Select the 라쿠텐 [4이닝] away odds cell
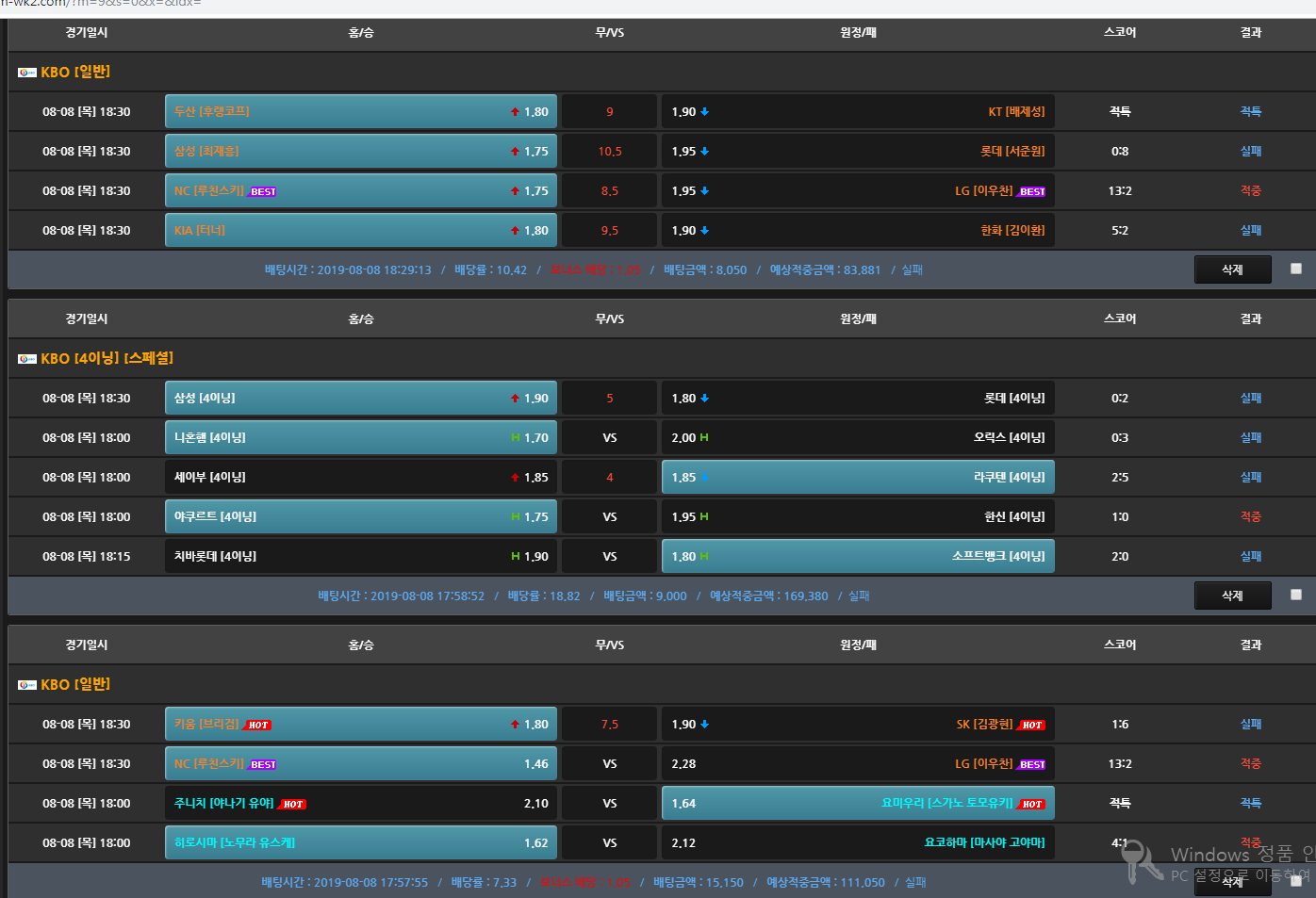This screenshot has height=898, width=1316. (x=858, y=478)
